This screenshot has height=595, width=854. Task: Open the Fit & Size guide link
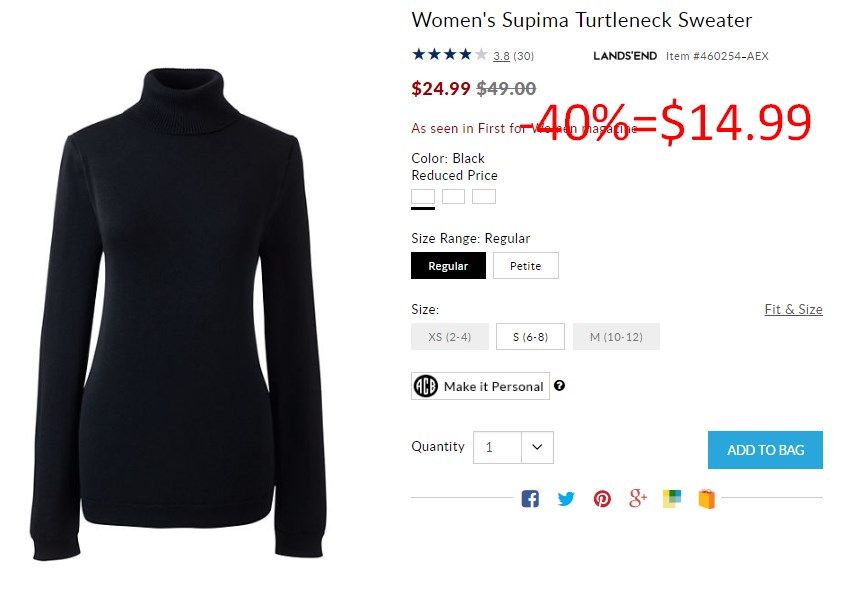click(794, 309)
